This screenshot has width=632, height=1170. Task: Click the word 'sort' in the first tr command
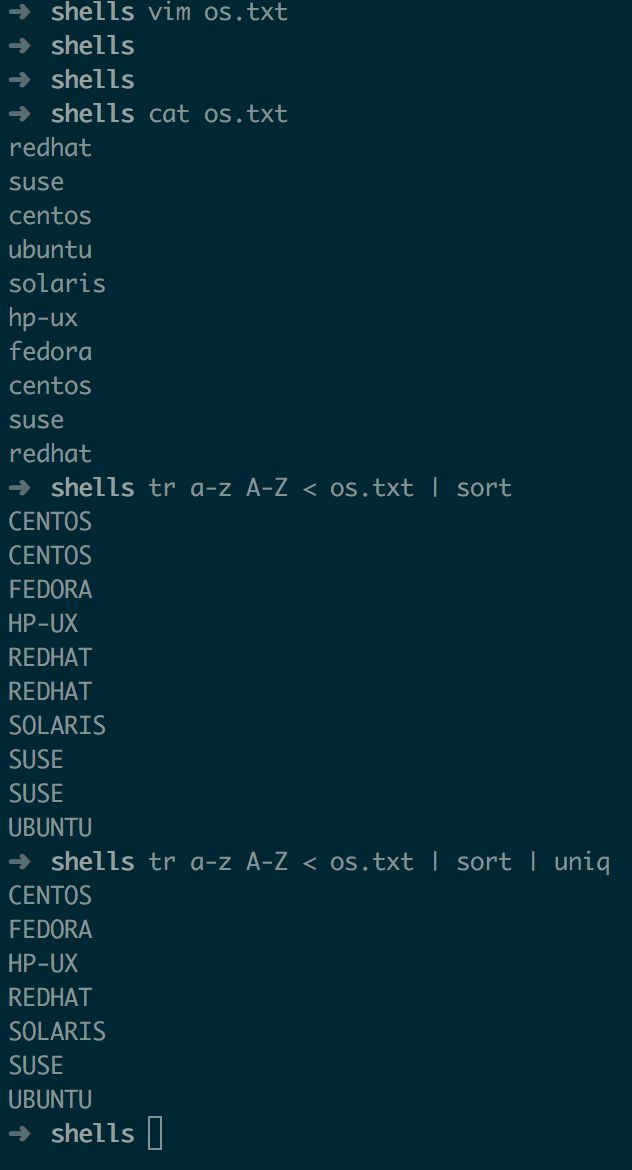click(484, 488)
